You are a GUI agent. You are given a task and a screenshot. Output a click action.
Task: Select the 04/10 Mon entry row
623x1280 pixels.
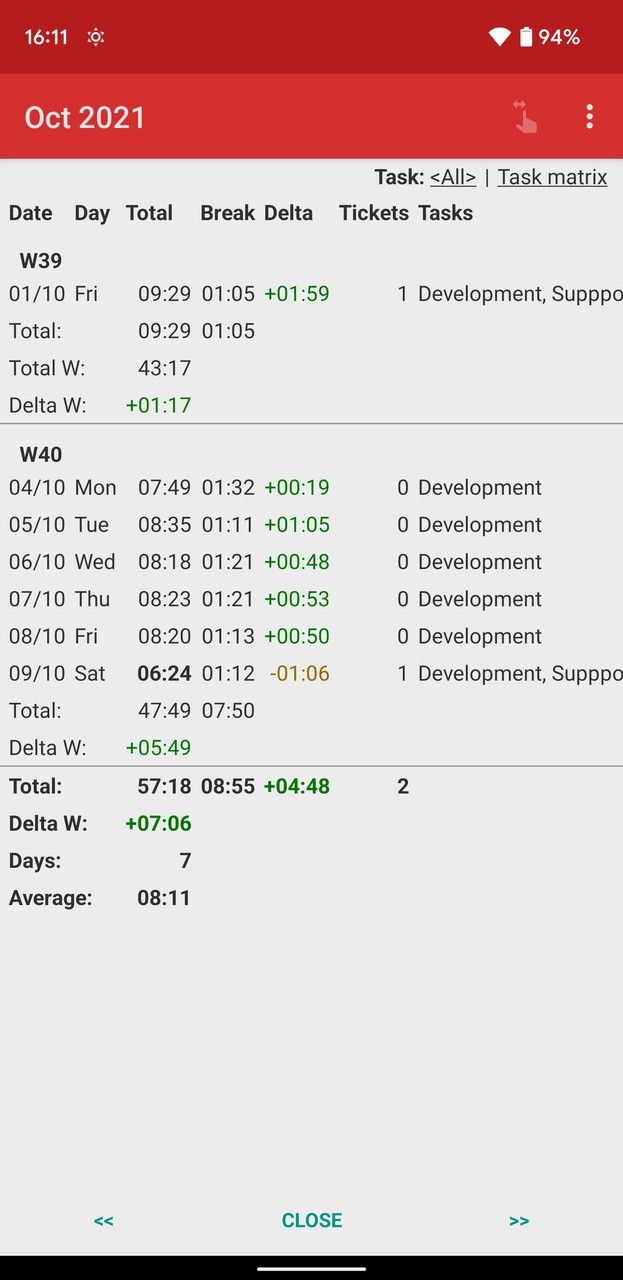pos(300,488)
